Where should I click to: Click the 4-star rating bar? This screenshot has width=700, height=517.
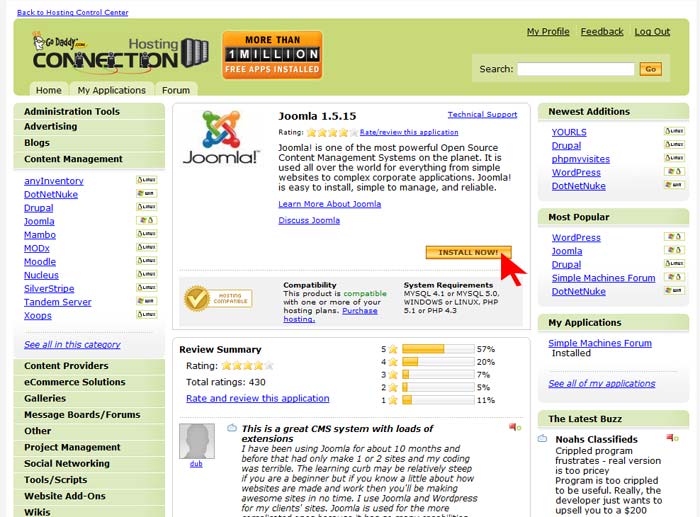click(x=438, y=362)
